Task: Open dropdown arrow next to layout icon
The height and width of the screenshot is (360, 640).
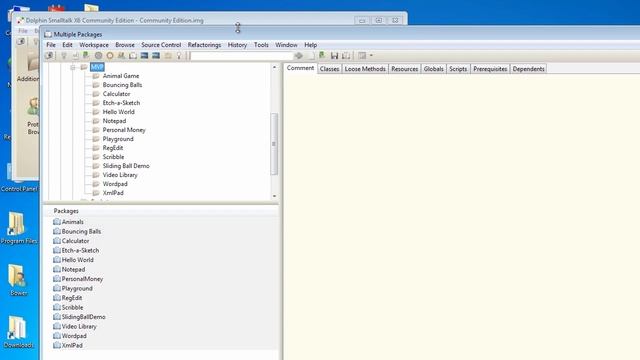Action: [x=371, y=56]
